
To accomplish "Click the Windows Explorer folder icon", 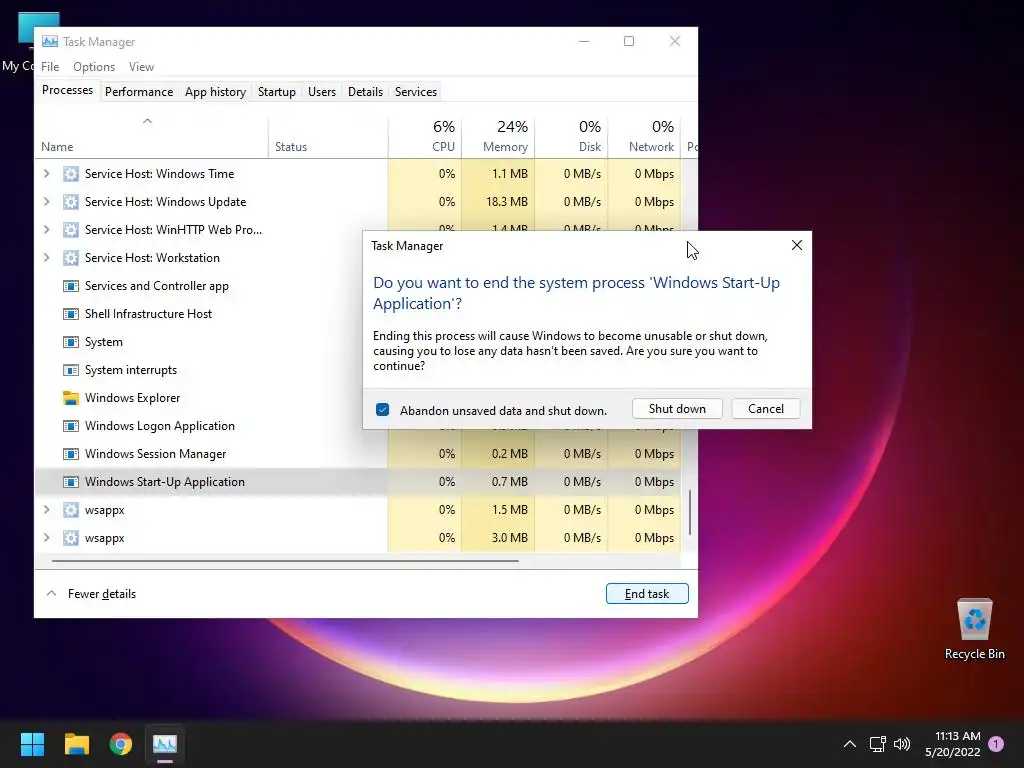I will click(71, 398).
